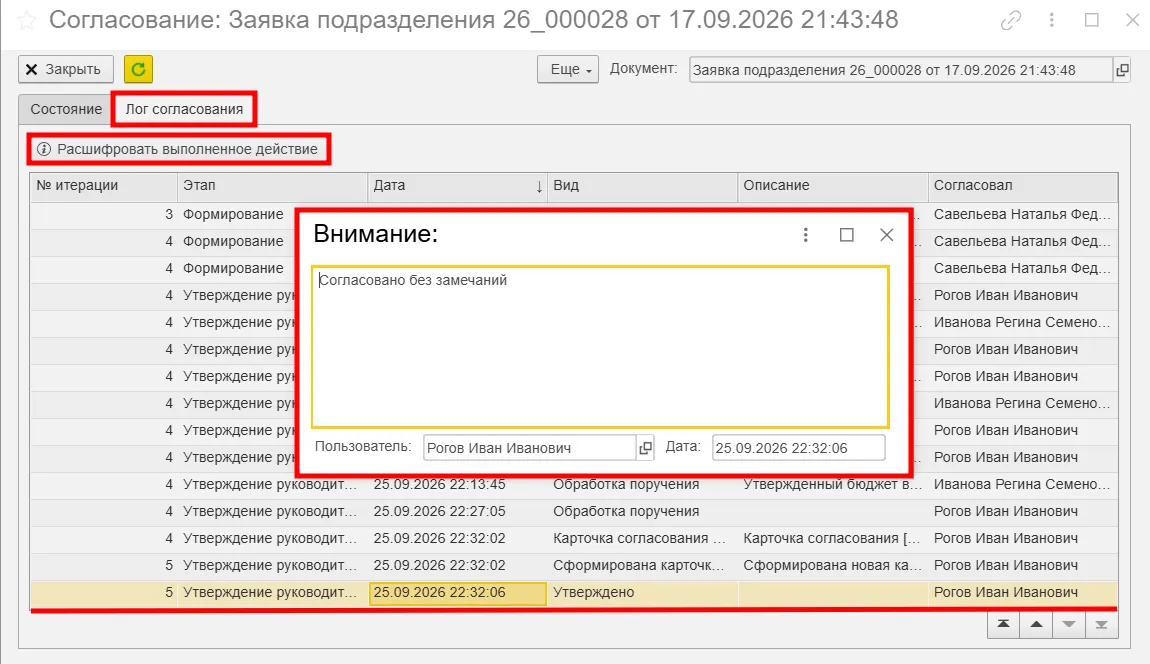Click Закрыть button
The width and height of the screenshot is (1150, 664).
(x=66, y=69)
